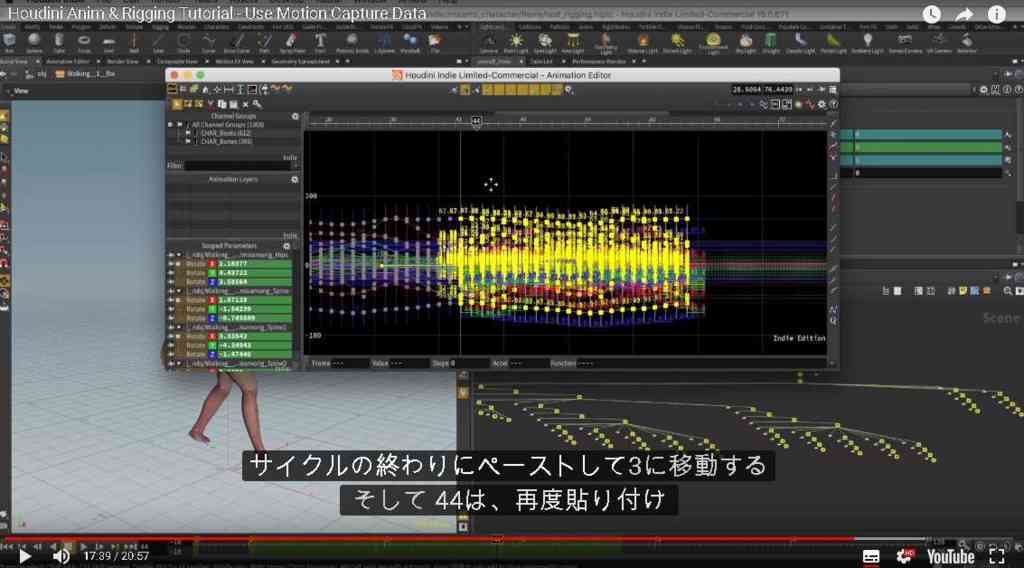Select the Font shelf tool

[320, 42]
